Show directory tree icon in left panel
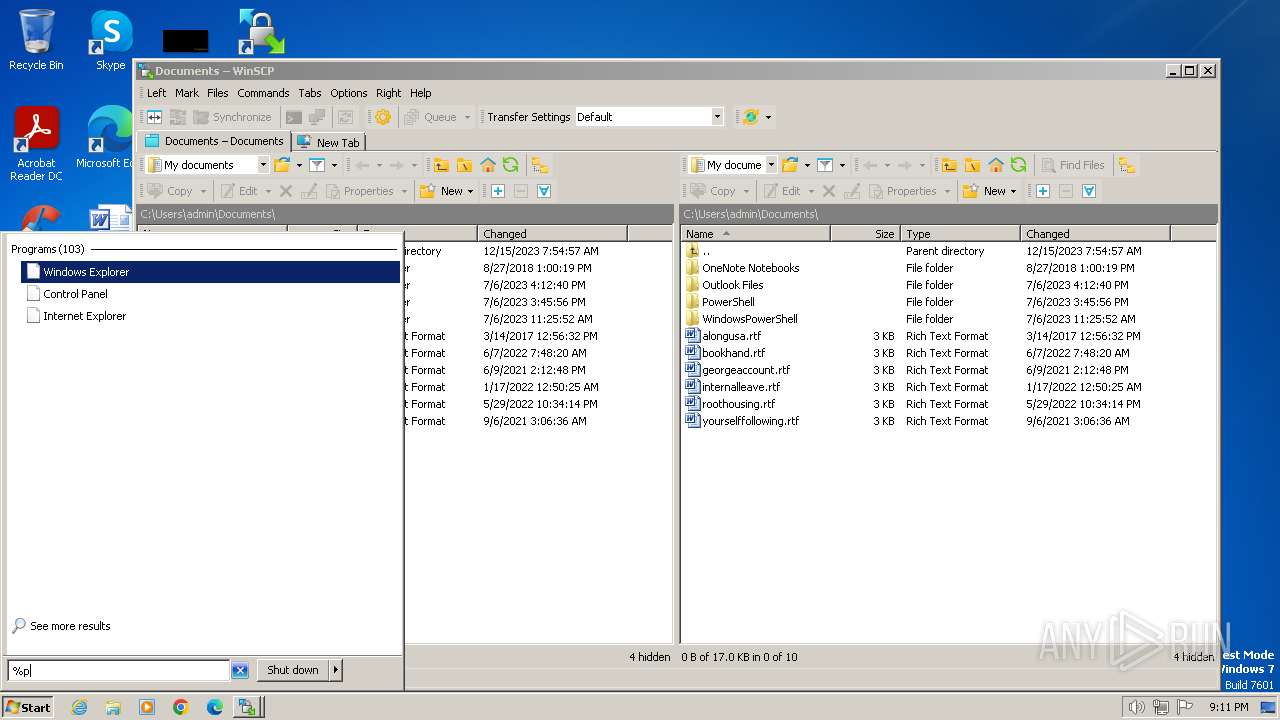This screenshot has height=720, width=1280. pyautogui.click(x=539, y=165)
